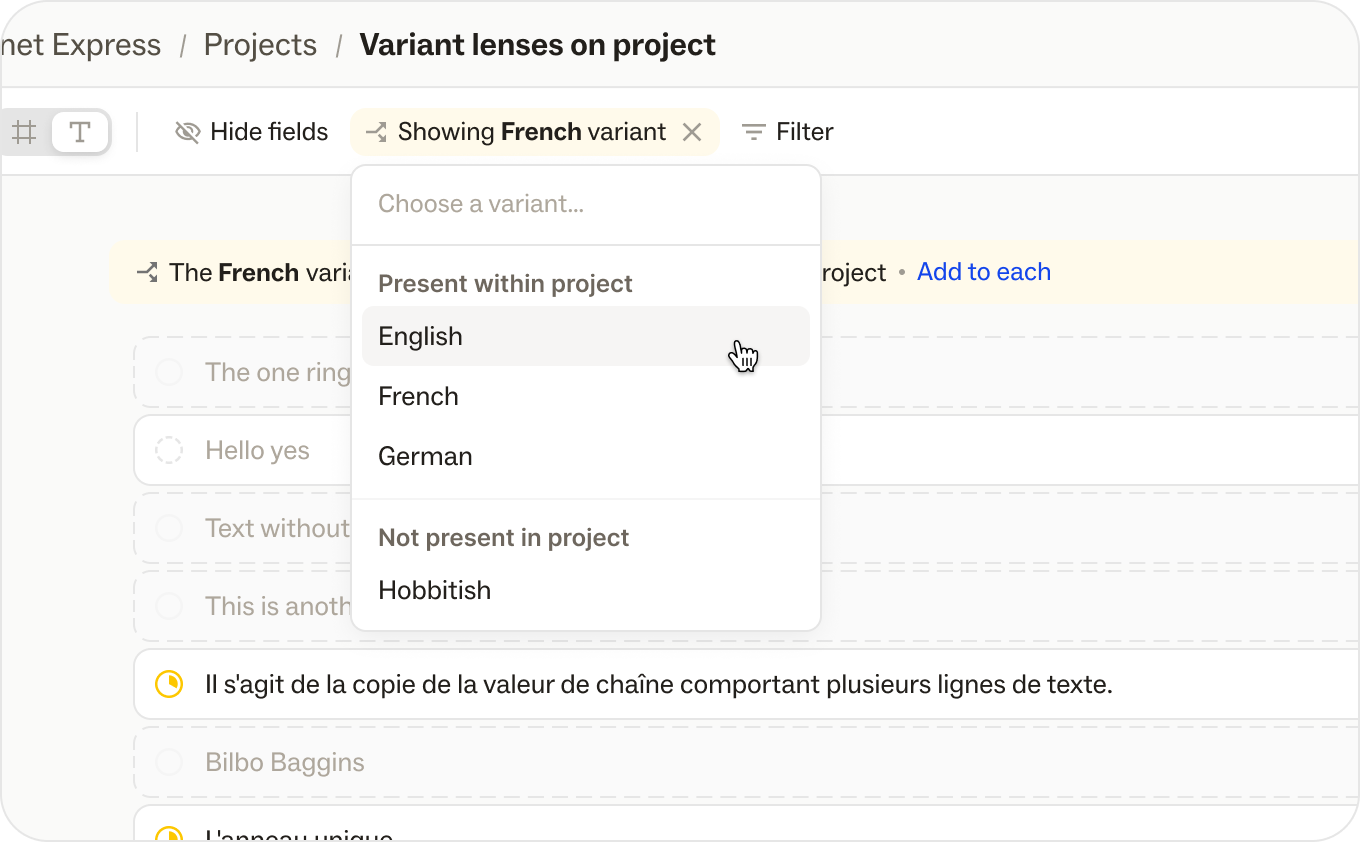Toggle status circle next to Bilbo Baggins
Viewport: 1360px width, 842px height.
[169, 762]
